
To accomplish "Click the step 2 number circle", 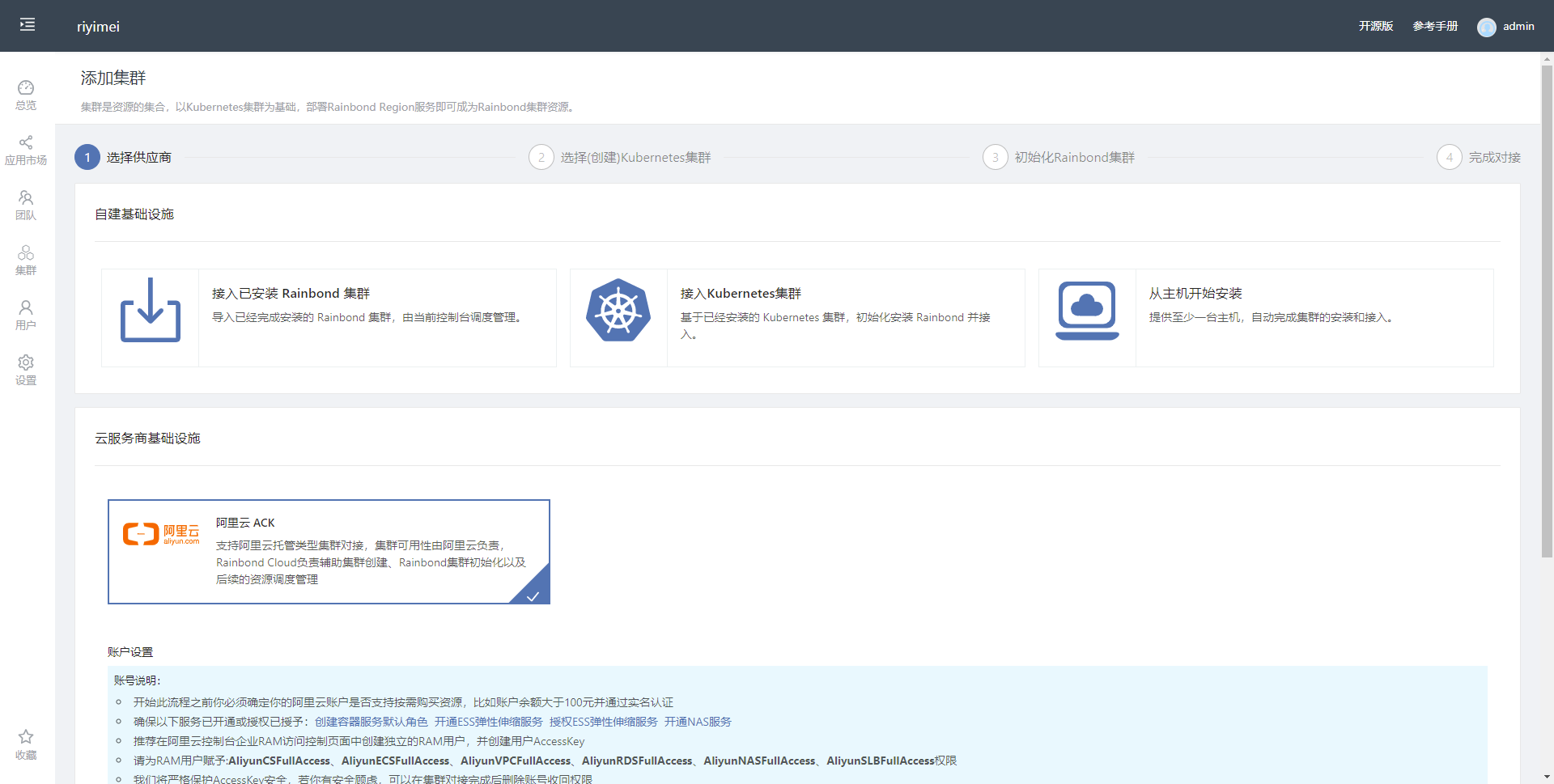I will point(541,157).
